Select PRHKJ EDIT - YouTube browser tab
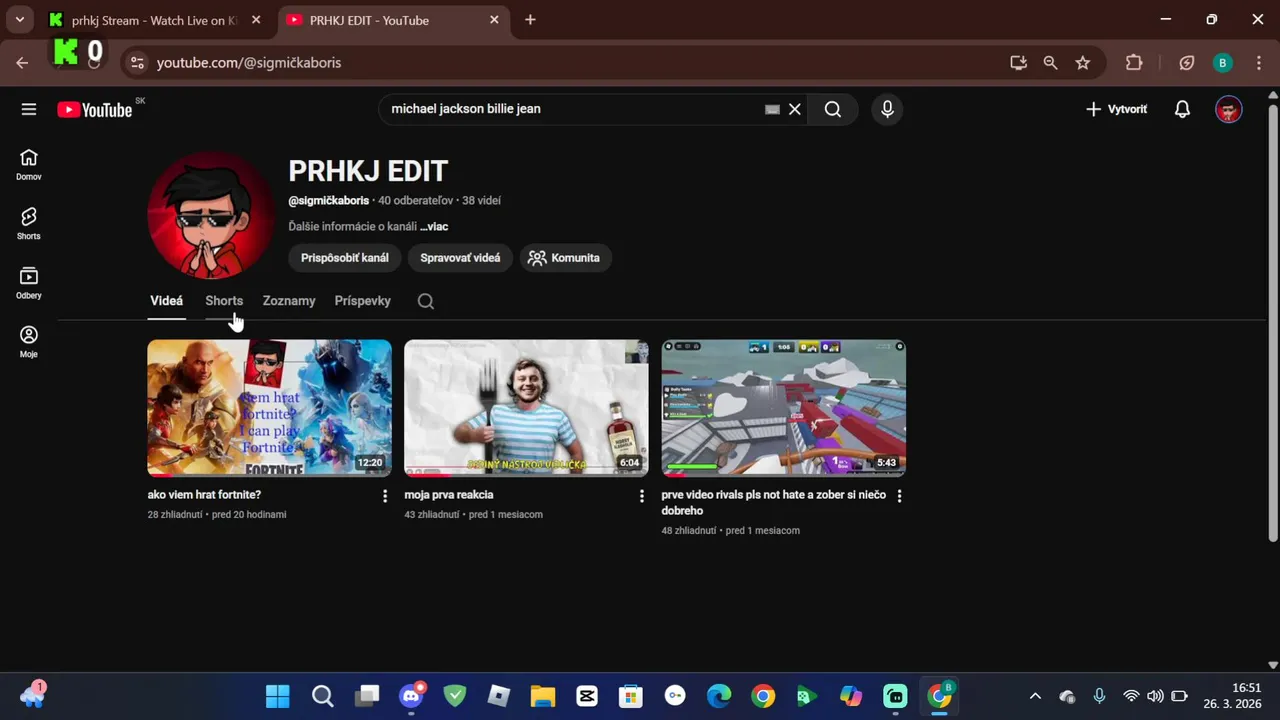This screenshot has height=720, width=1280. pyautogui.click(x=392, y=20)
